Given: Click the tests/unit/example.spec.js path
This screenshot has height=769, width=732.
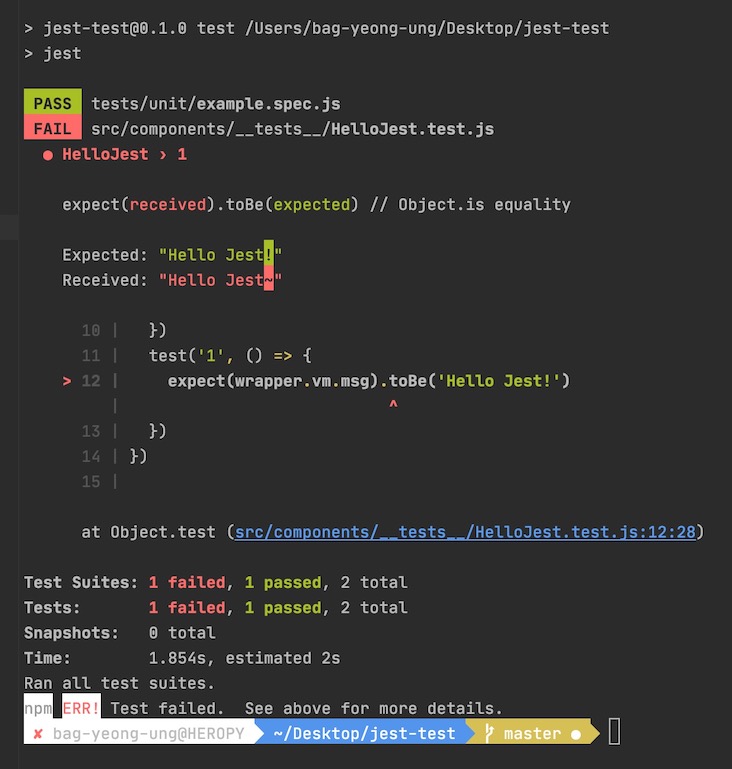Looking at the screenshot, I should click(216, 103).
